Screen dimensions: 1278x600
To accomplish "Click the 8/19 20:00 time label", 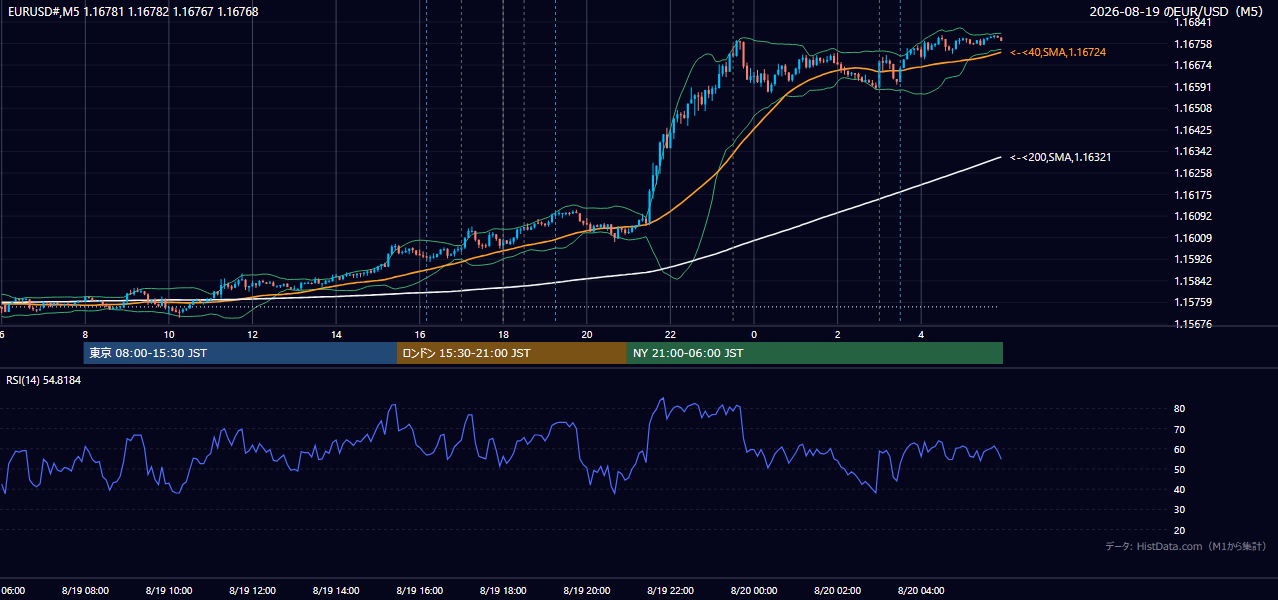I will (x=587, y=590).
